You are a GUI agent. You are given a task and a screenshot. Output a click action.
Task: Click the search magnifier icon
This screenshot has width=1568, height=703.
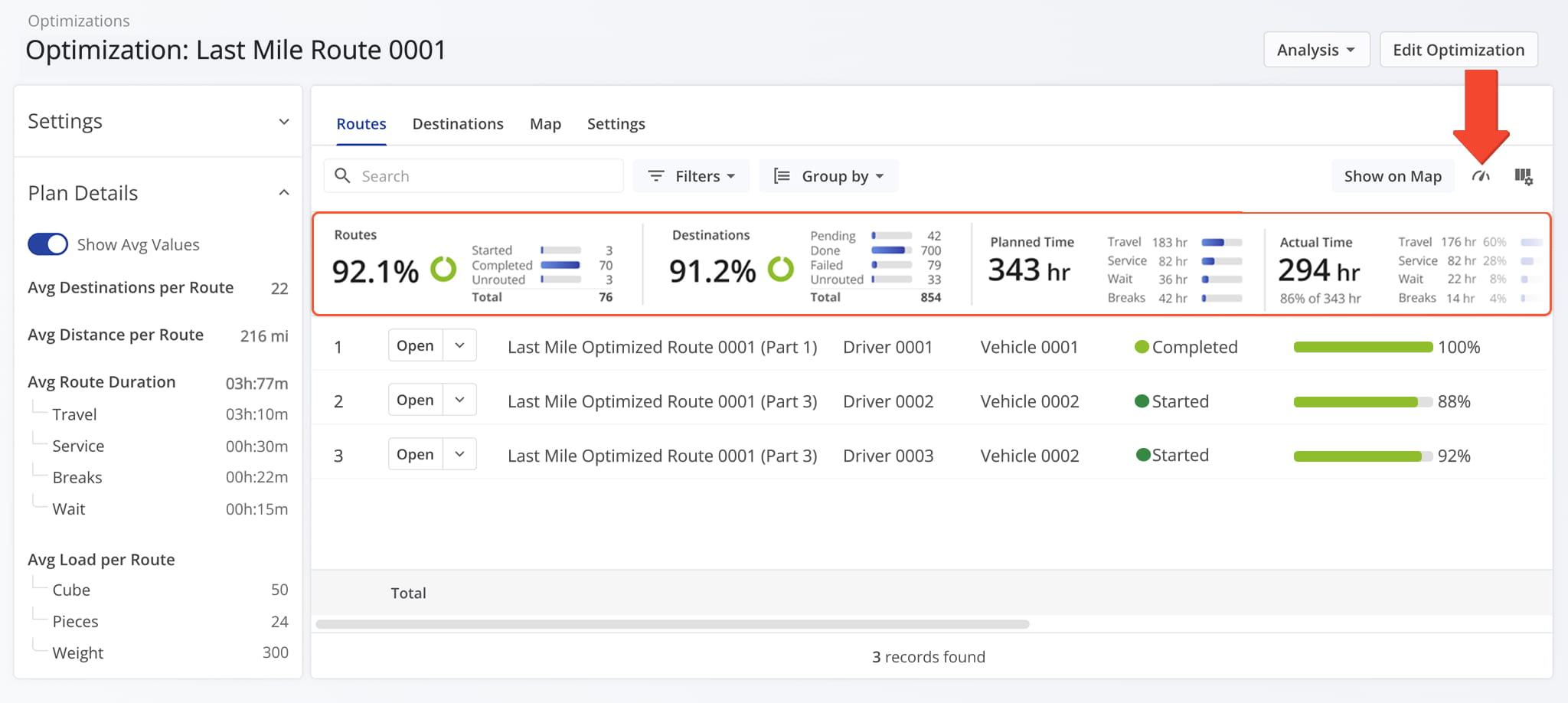343,176
